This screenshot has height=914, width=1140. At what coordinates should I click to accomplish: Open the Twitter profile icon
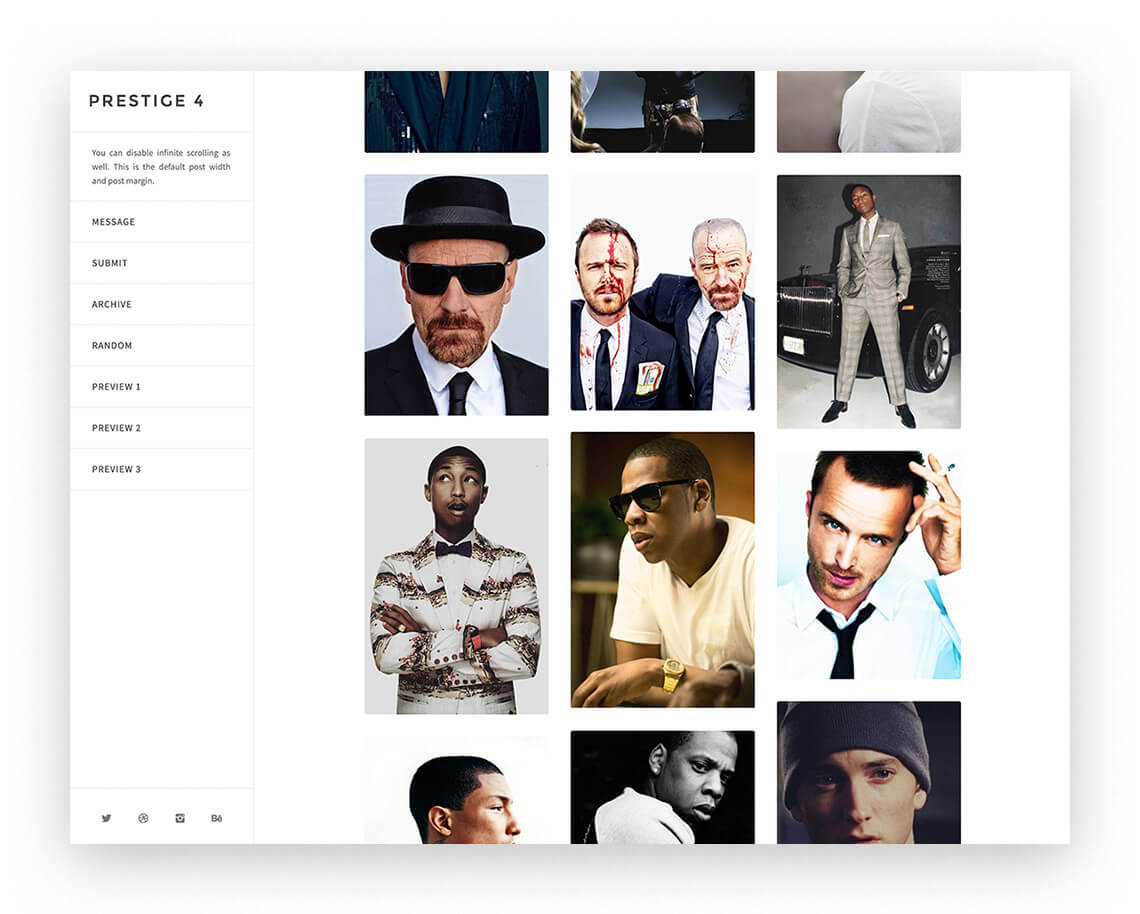106,818
